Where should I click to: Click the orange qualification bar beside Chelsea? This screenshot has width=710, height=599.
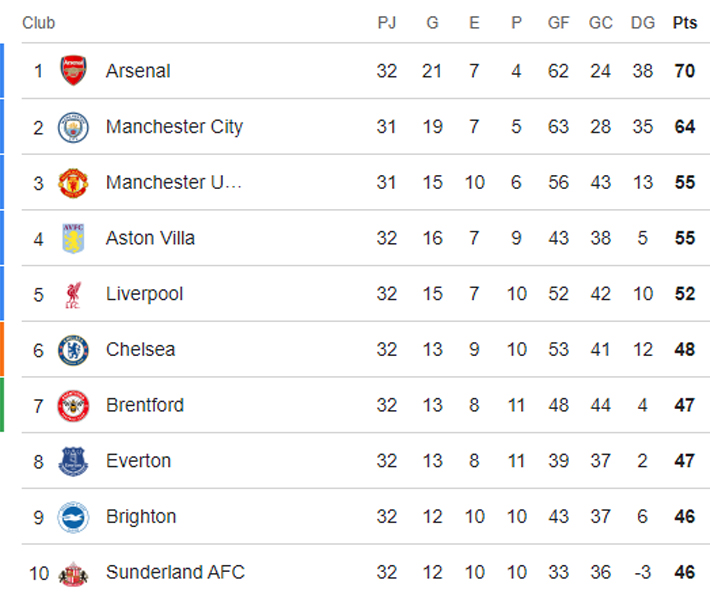(2, 349)
